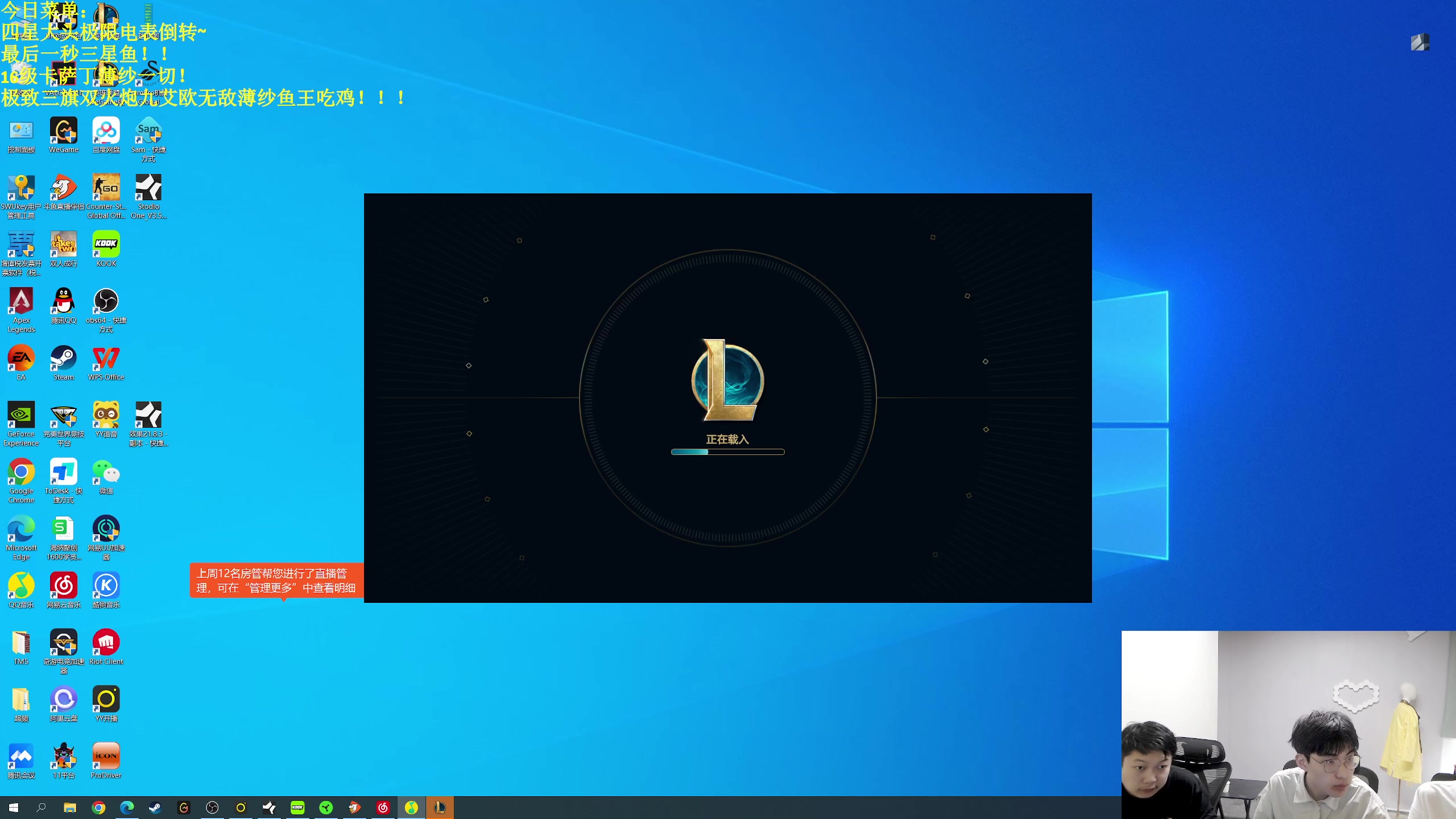Open File Explorer from the taskbar
Viewport: 1456px width, 819px height.
[70, 808]
